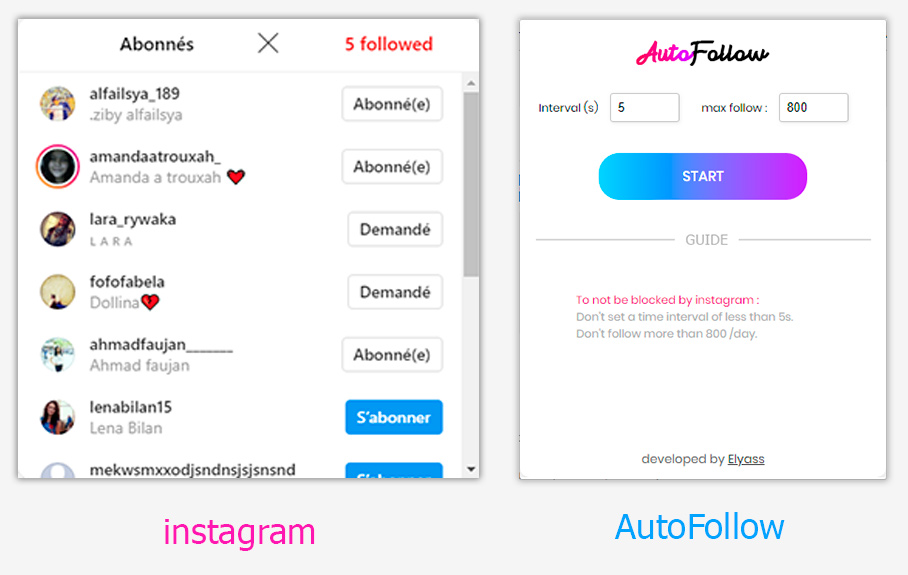Cancel the Demandé request for lara_rywaka
Screen dimensions: 908x575
[x=395, y=229]
